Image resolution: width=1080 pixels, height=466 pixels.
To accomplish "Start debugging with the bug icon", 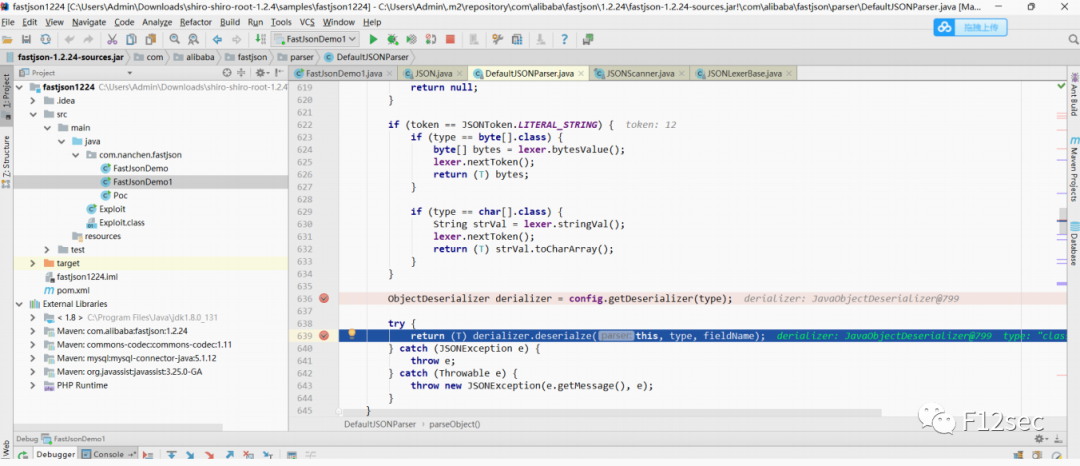I will pyautogui.click(x=393, y=39).
